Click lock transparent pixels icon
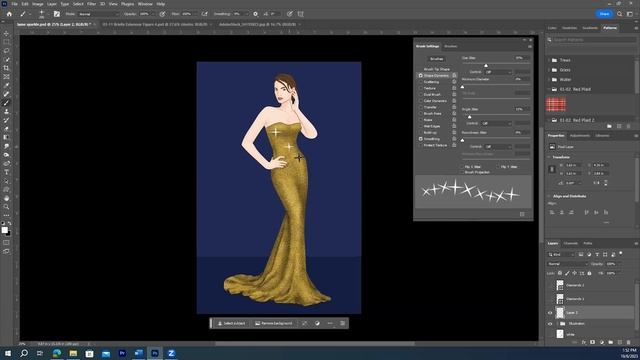Viewport: 640px width, 360px height. 560,273
